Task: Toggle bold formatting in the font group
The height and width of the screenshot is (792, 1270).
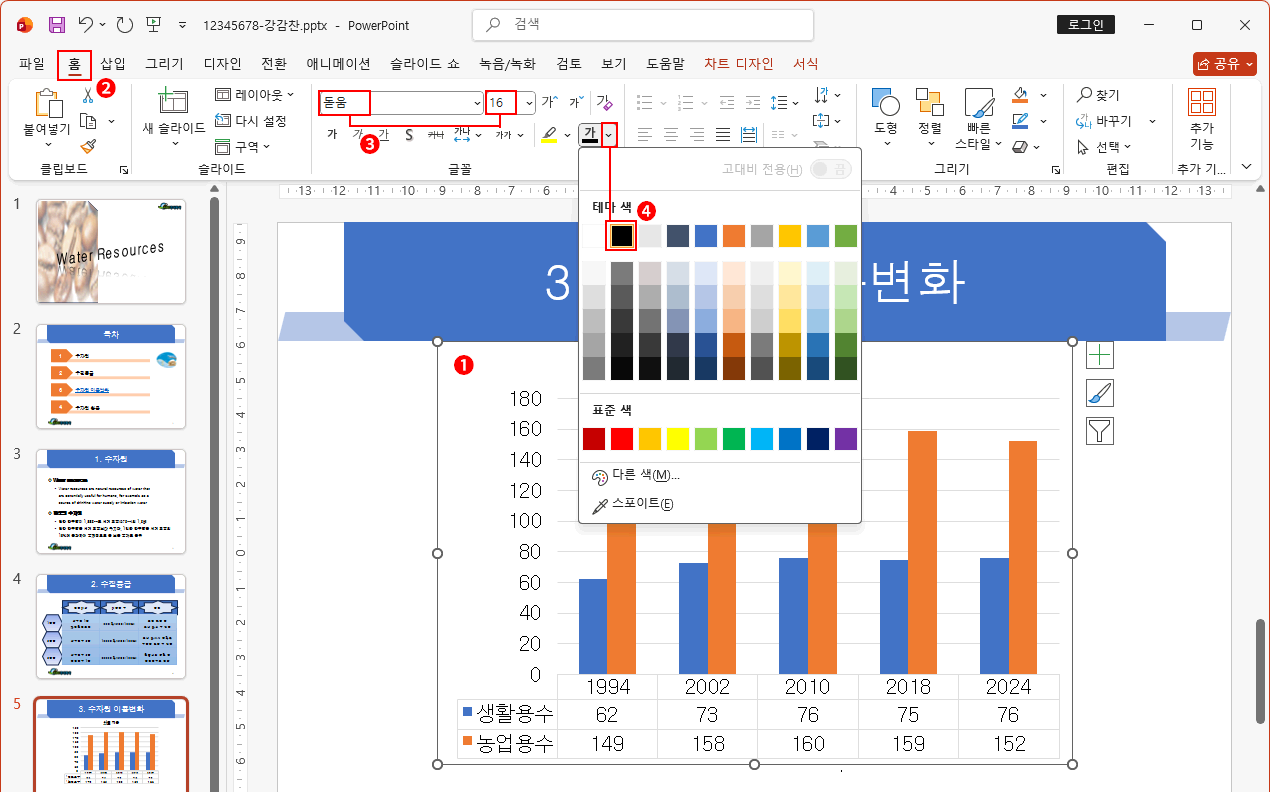Action: pyautogui.click(x=331, y=133)
